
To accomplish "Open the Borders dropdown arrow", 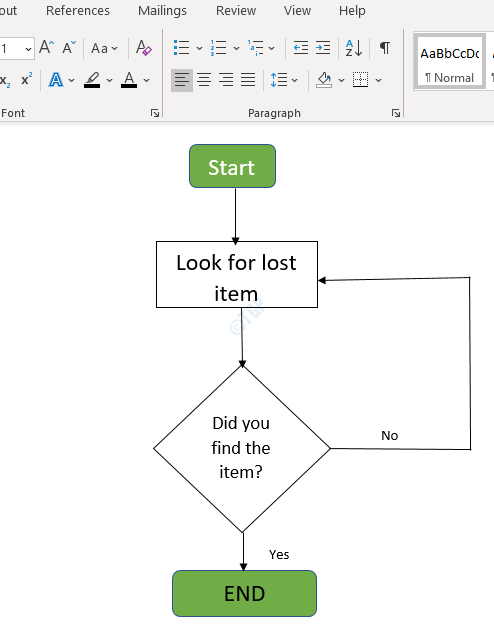I will (x=379, y=80).
